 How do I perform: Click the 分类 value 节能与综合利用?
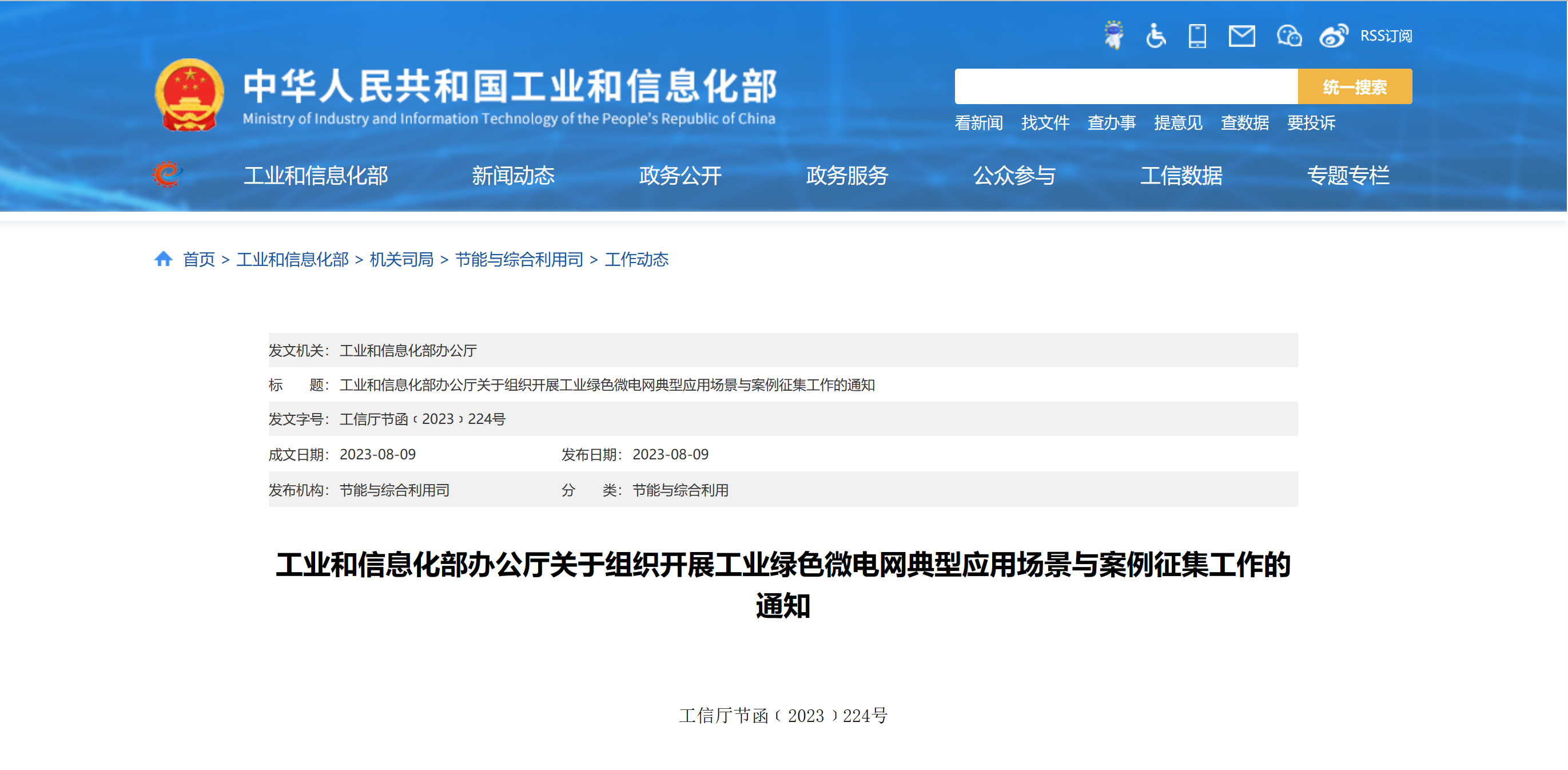tap(680, 490)
